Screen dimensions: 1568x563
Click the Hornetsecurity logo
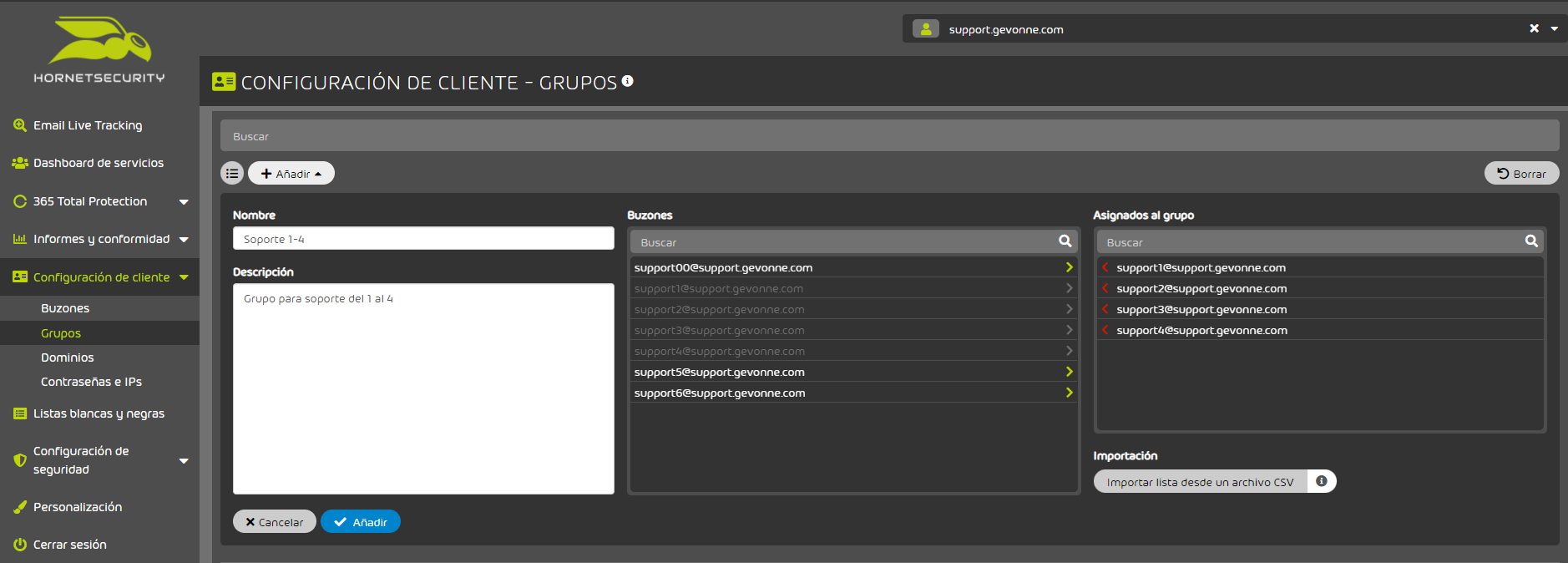(x=99, y=50)
